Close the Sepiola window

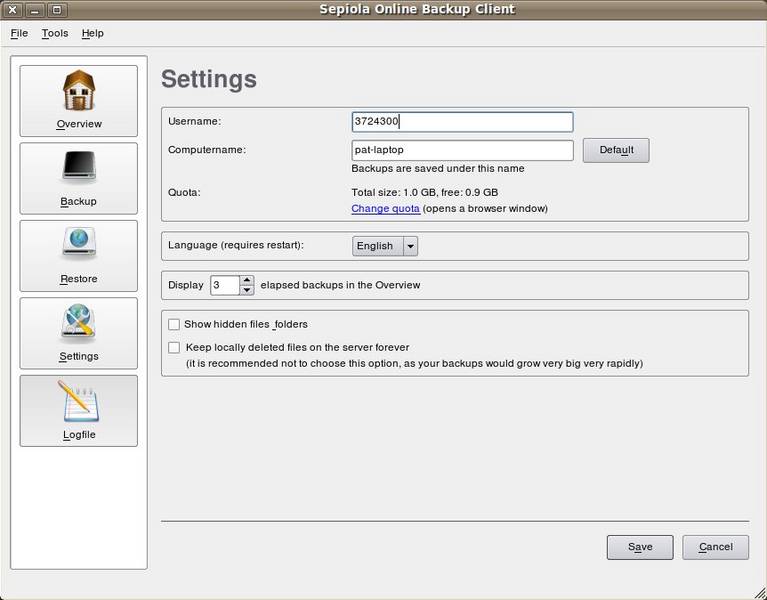coord(12,9)
